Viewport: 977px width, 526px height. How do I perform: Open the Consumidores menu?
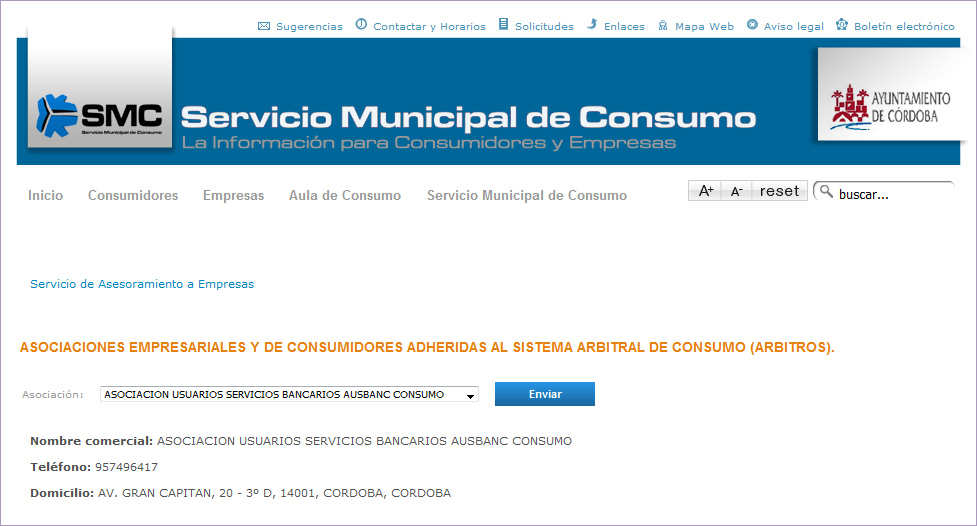(133, 195)
